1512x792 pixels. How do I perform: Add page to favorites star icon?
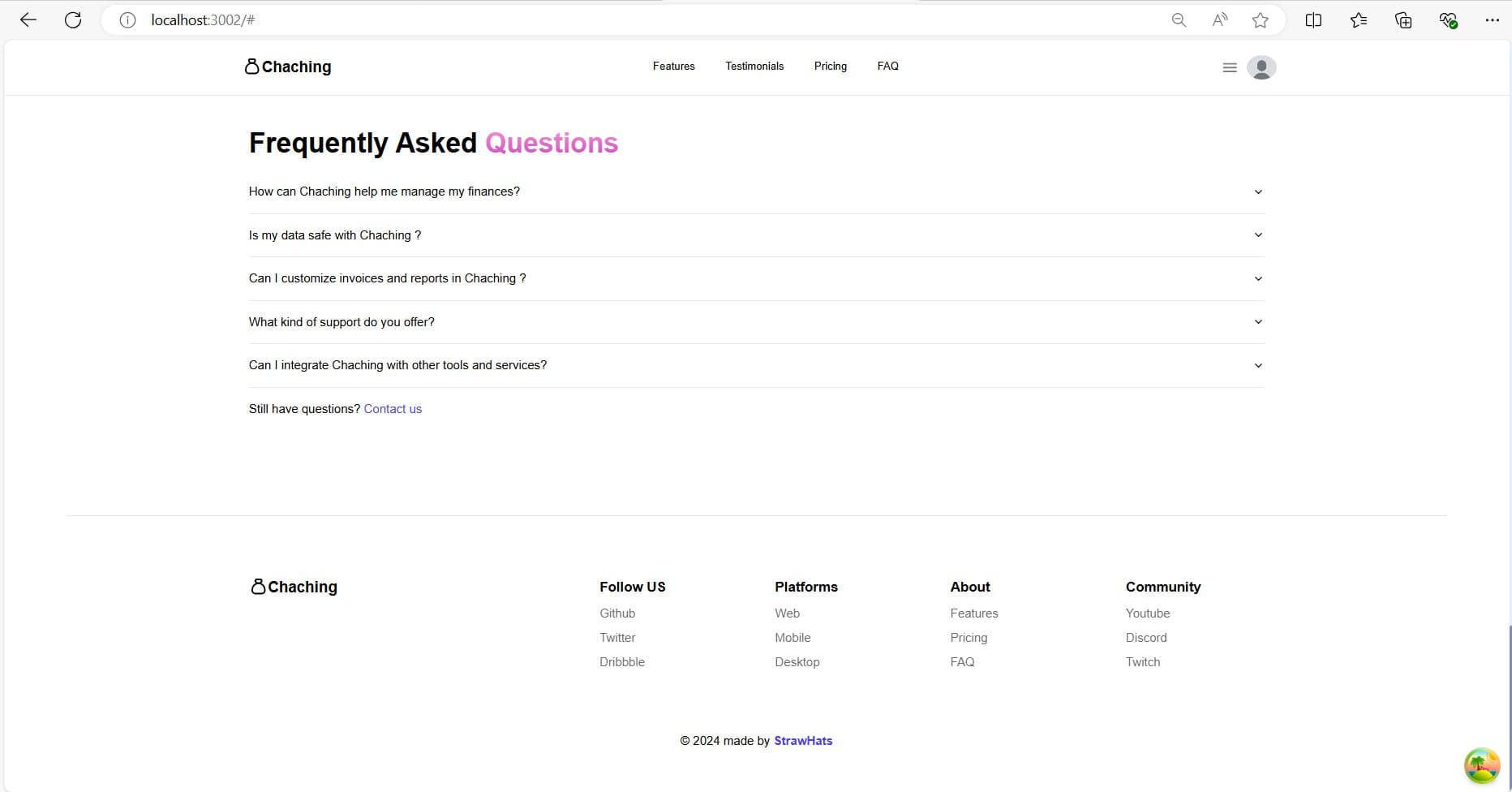[x=1260, y=20]
